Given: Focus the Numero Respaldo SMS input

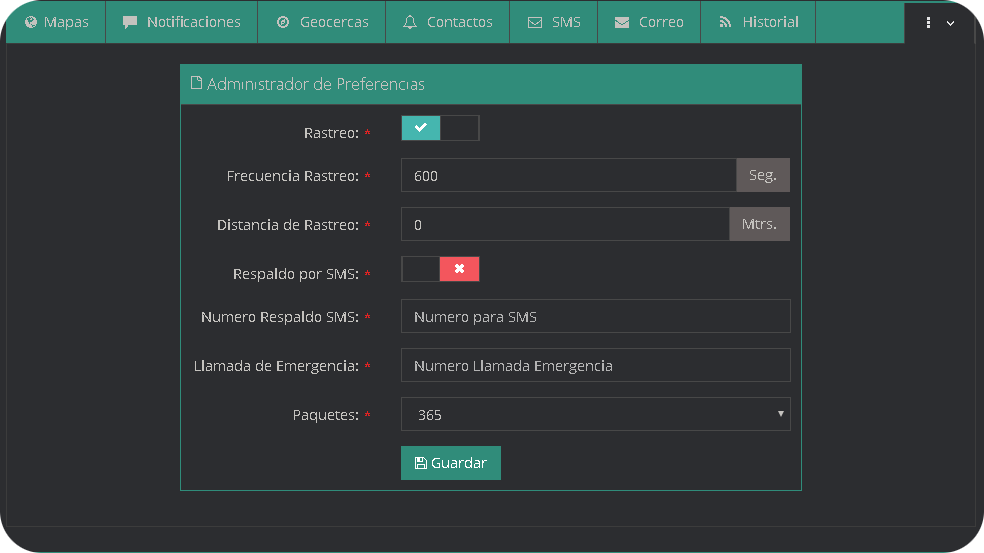Looking at the screenshot, I should [x=595, y=316].
